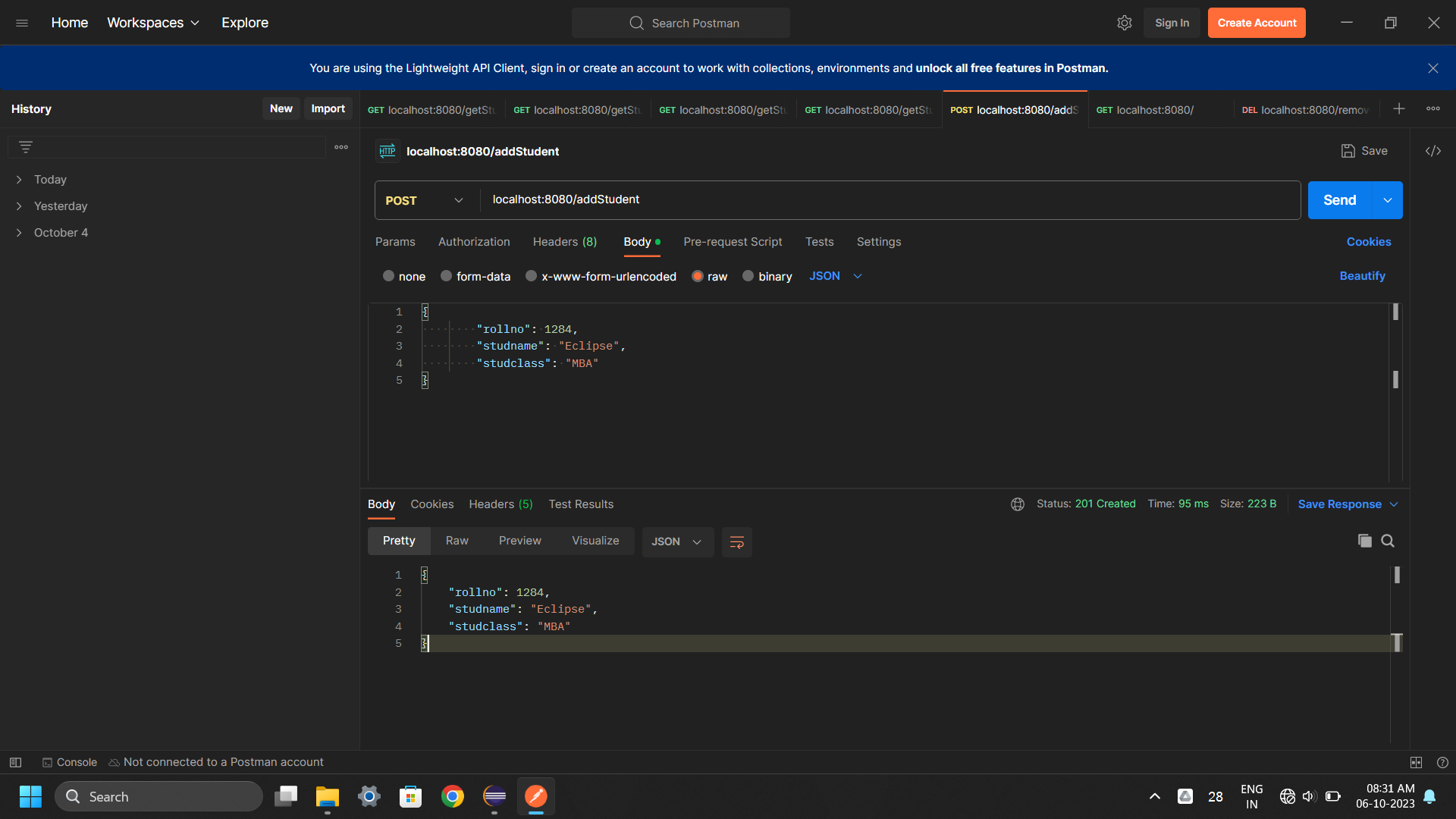Search the response with the magnifier icon

click(x=1388, y=541)
